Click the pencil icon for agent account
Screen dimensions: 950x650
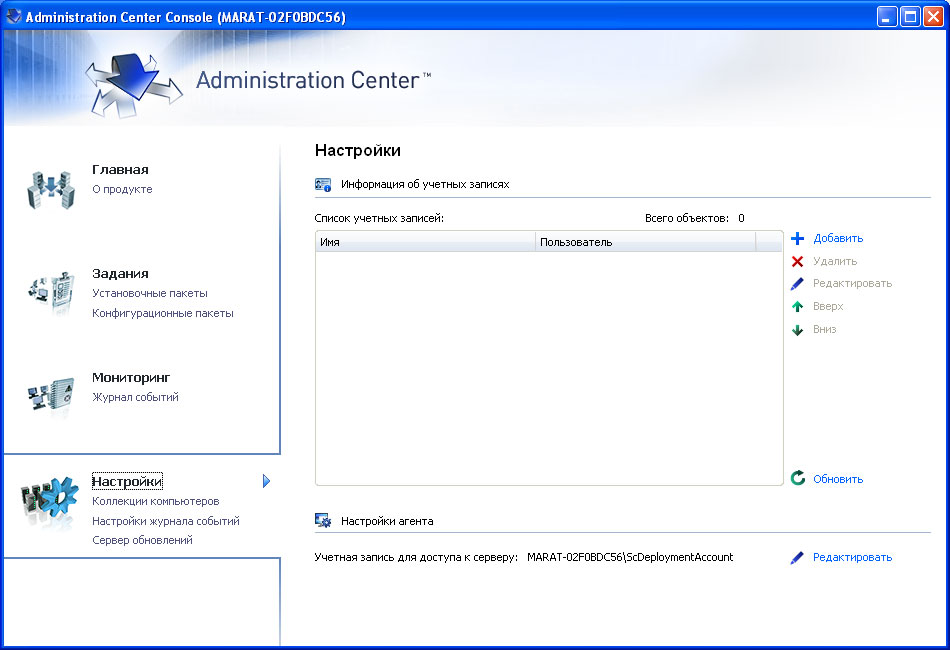click(797, 557)
